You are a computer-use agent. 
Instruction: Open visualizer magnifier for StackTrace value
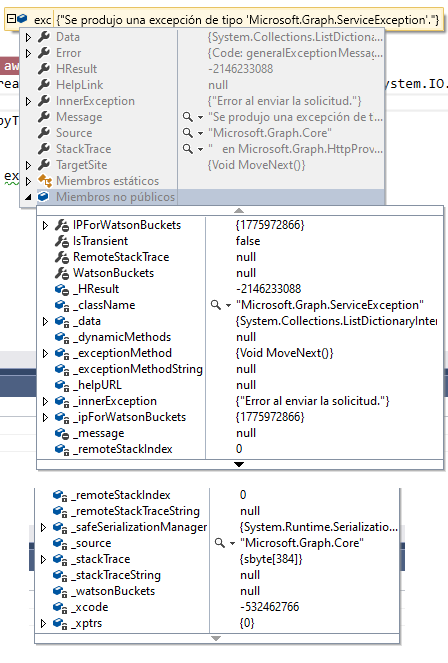188,149
